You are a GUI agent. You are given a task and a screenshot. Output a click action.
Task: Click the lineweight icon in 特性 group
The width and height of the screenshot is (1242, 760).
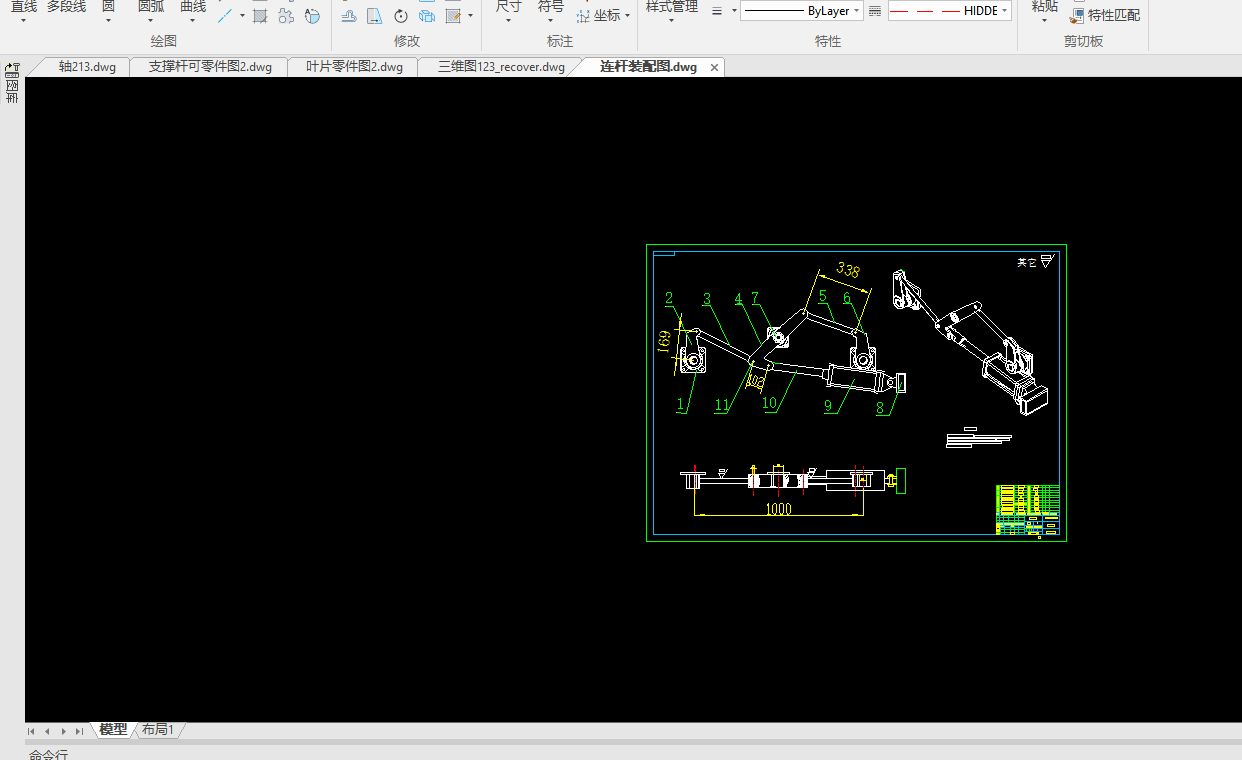point(717,11)
